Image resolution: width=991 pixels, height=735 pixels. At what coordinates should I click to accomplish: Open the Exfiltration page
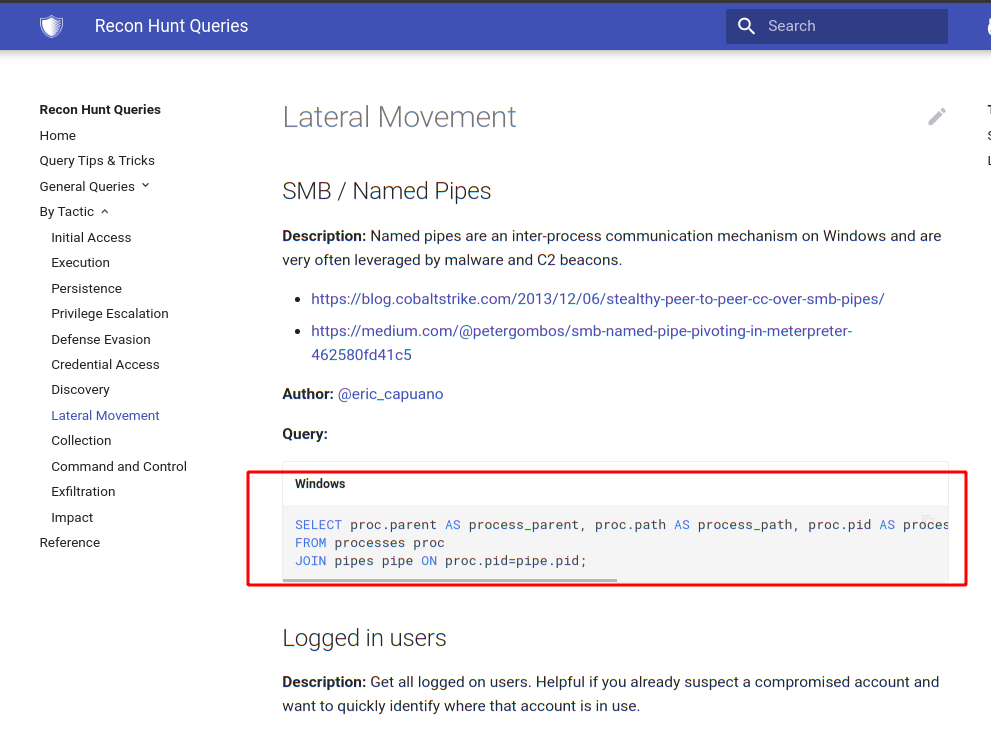coord(83,492)
